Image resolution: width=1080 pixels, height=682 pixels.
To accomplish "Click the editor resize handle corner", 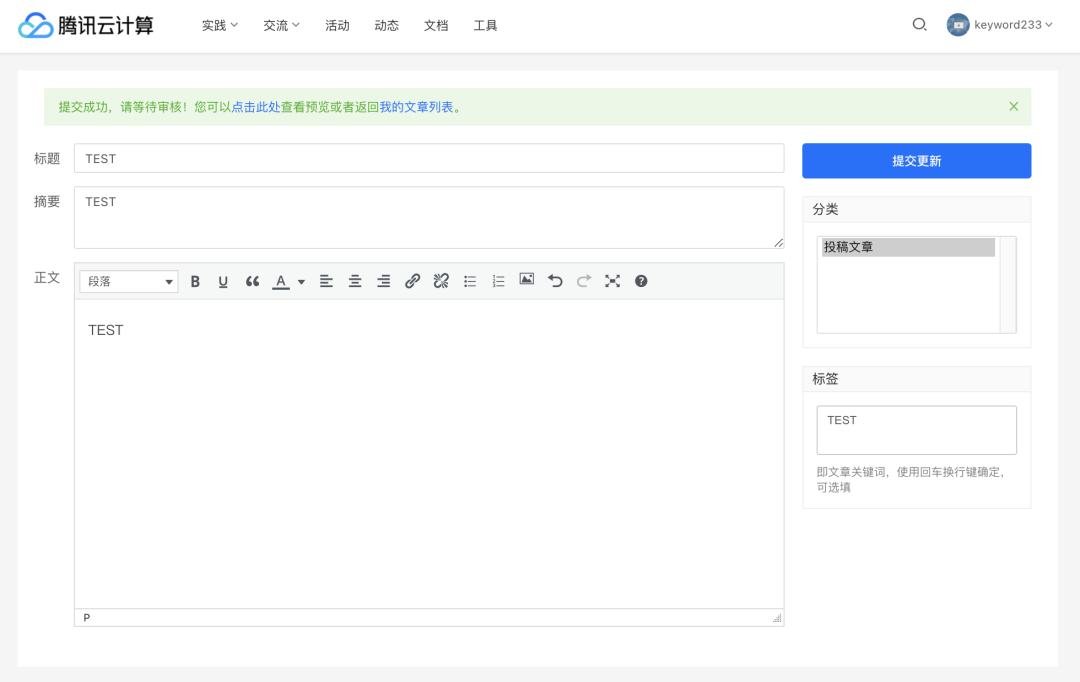I will point(777,618).
